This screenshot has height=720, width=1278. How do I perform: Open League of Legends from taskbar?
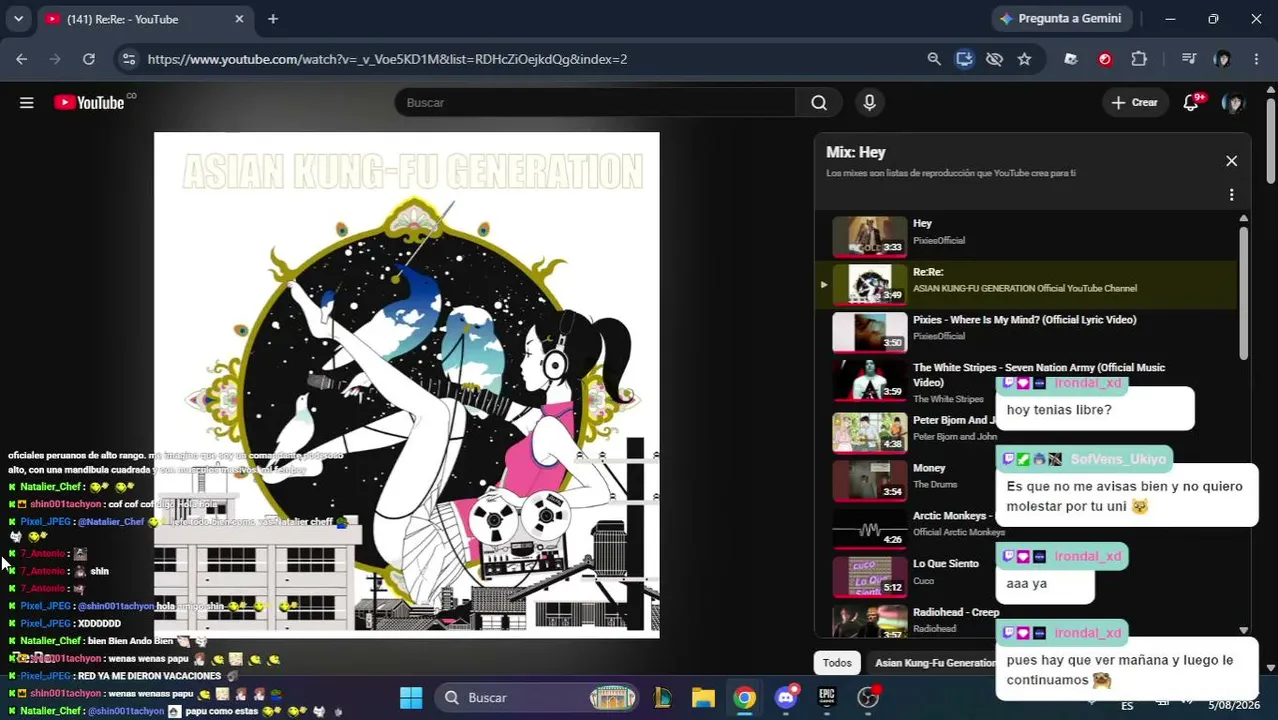coord(662,697)
